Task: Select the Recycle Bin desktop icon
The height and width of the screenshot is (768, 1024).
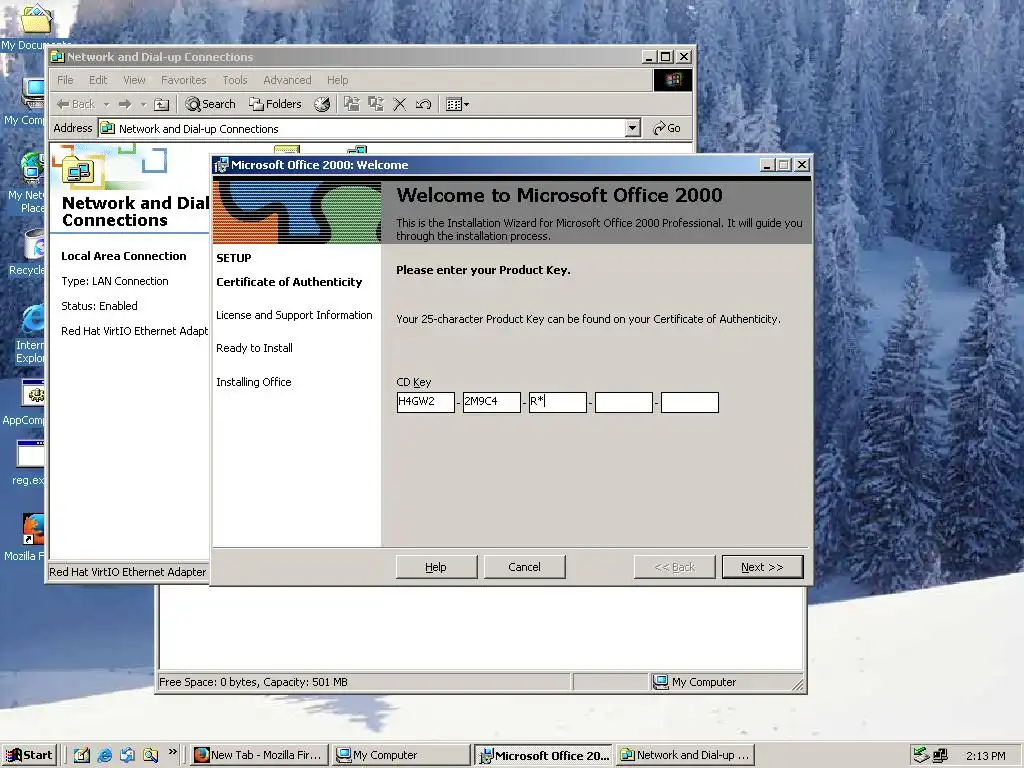Action: 26,252
